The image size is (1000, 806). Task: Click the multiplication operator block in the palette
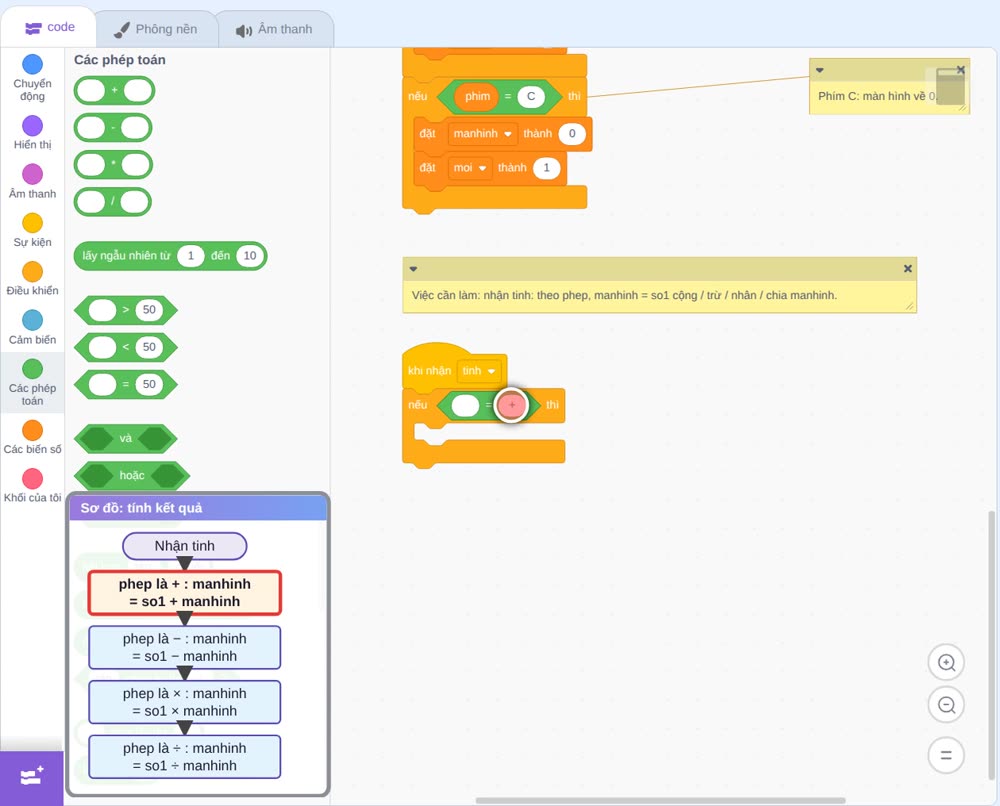(113, 165)
